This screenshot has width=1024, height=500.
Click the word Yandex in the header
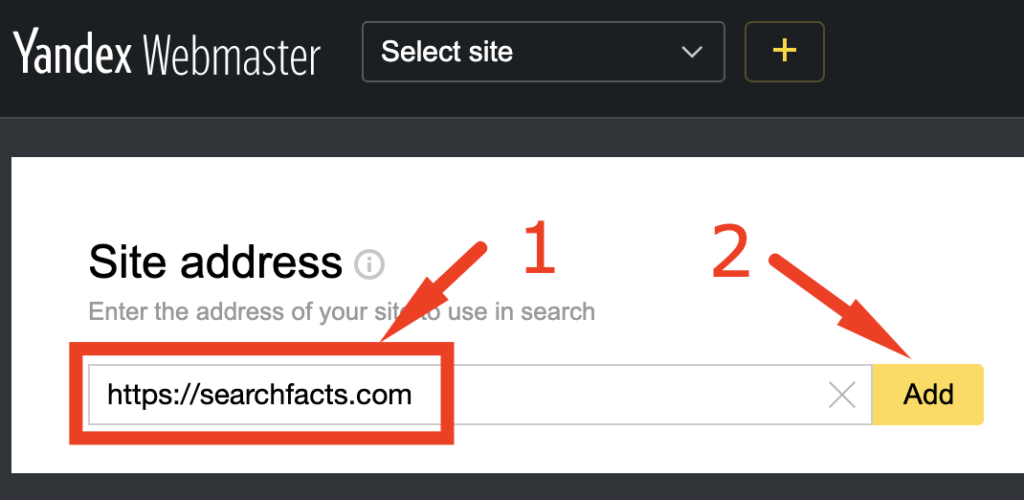click(x=72, y=52)
